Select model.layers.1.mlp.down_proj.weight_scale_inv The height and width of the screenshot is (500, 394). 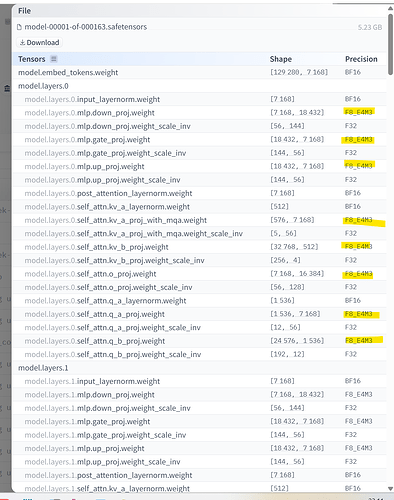click(199, 408)
